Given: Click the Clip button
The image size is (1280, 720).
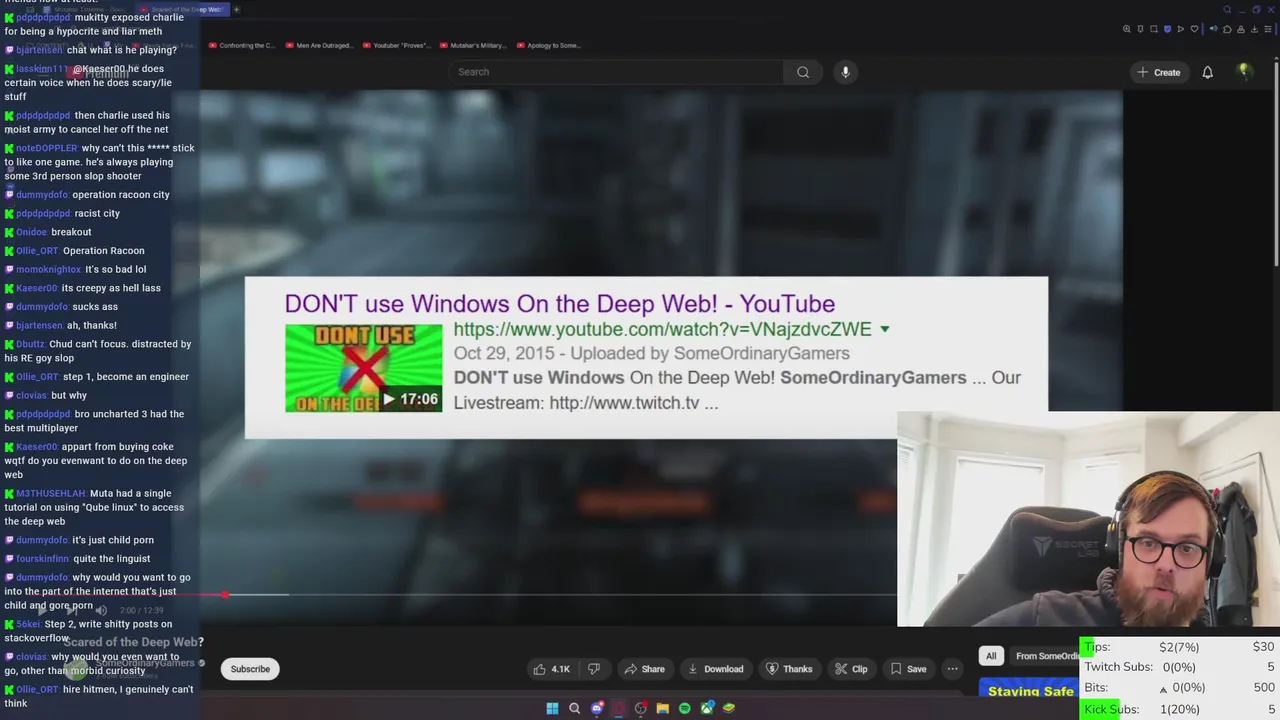Looking at the screenshot, I should (851, 669).
